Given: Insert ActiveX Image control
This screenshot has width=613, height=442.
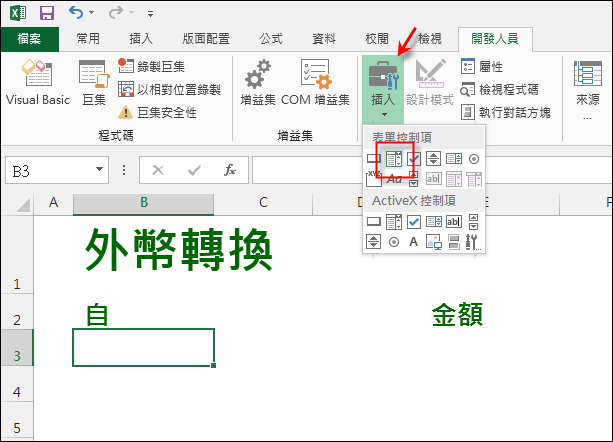Looking at the screenshot, I should 434,242.
